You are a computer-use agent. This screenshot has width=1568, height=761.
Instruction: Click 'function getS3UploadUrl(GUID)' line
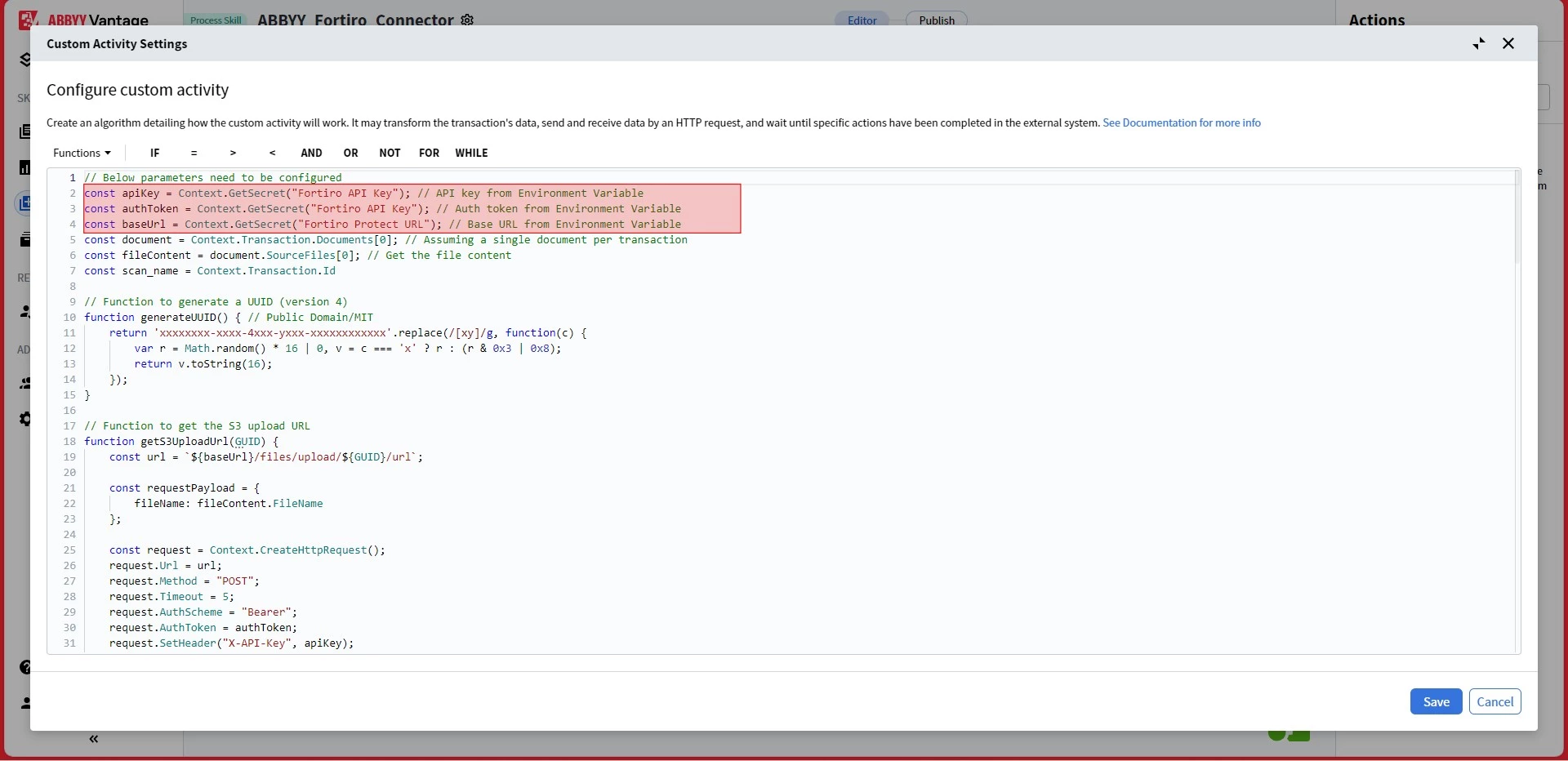tap(181, 441)
